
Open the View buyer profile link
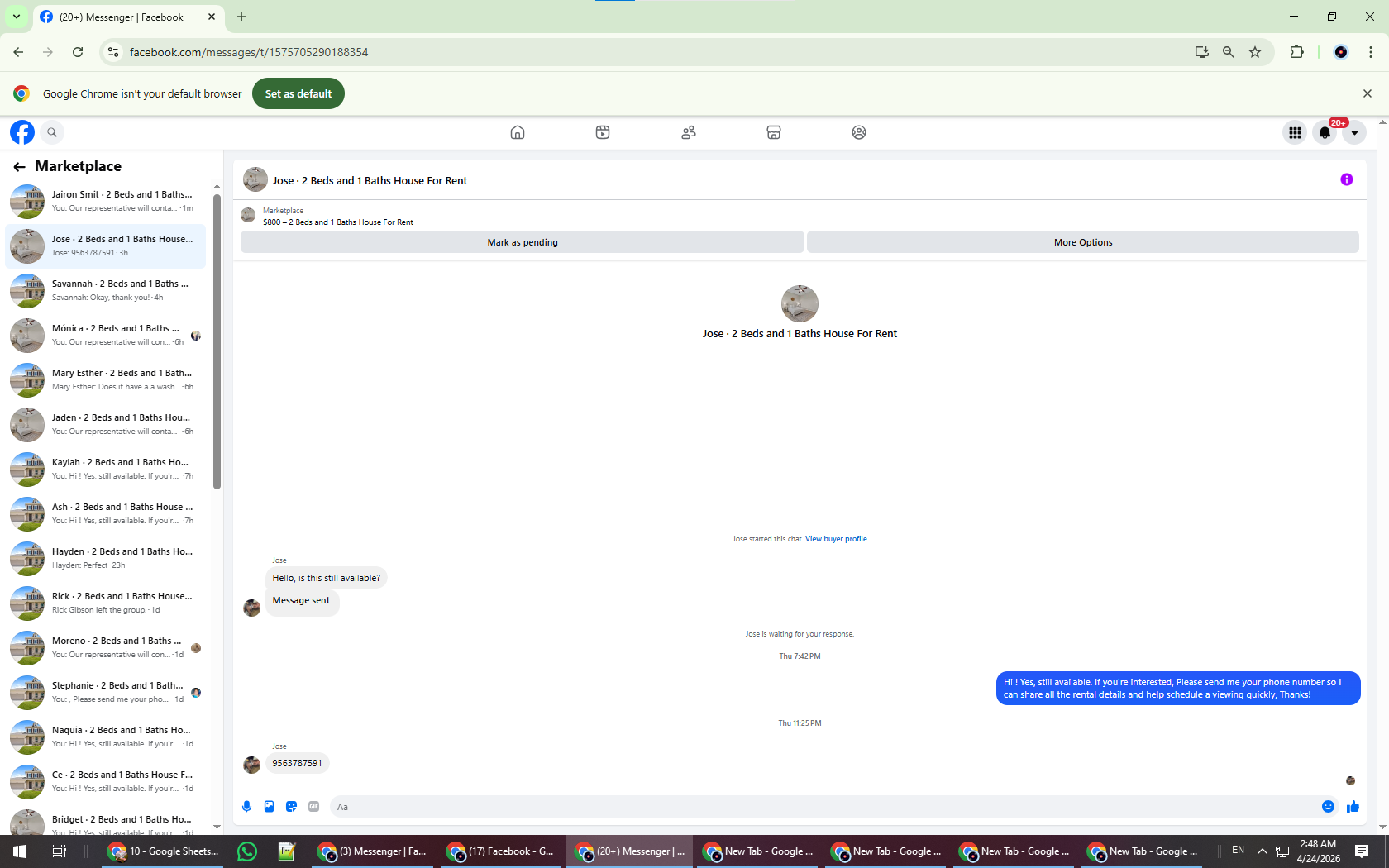coord(836,539)
